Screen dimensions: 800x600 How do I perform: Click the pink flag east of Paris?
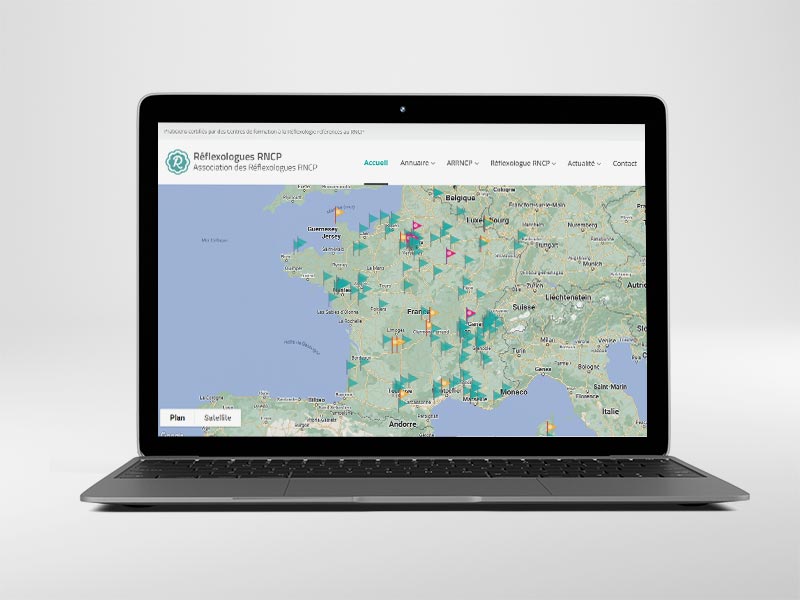450,254
